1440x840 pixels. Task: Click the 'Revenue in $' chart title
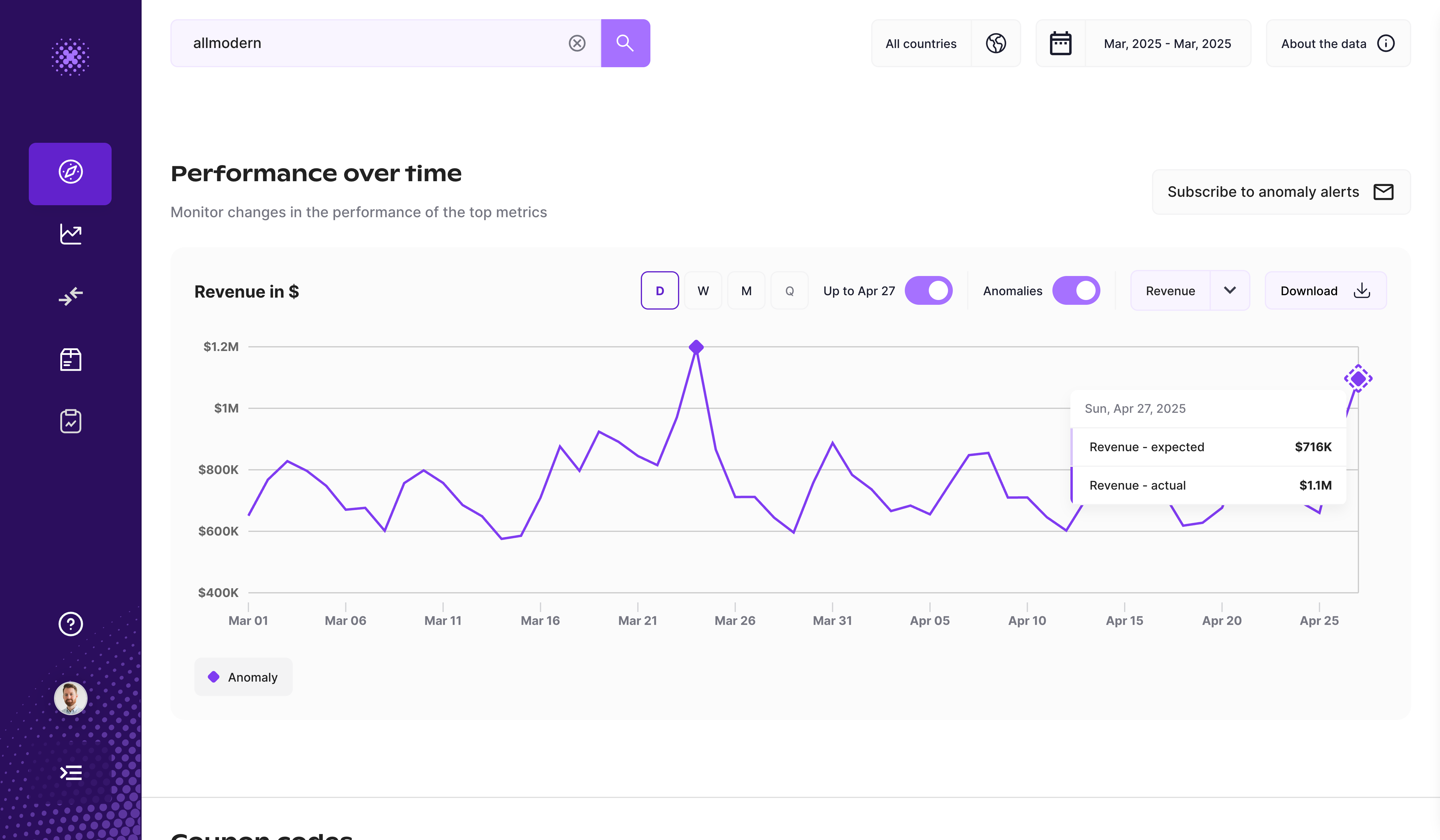pos(247,292)
